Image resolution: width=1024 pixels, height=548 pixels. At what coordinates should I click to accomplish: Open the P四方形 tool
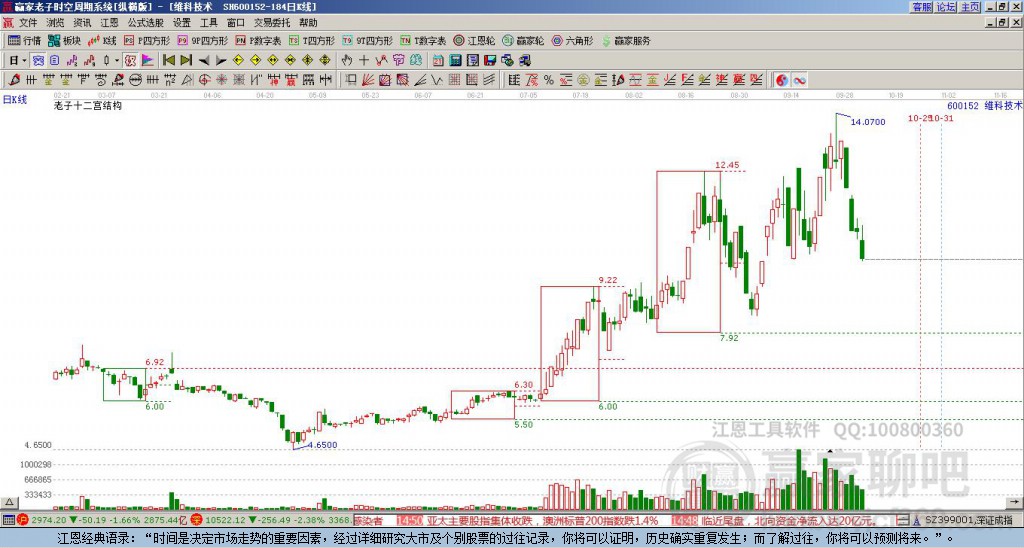pyautogui.click(x=147, y=40)
